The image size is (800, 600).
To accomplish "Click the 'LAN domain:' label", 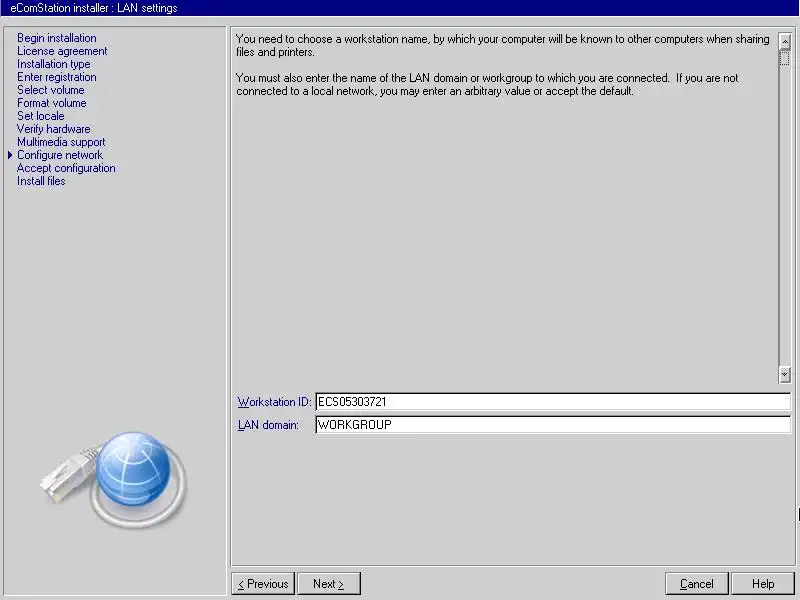I will click(268, 425).
